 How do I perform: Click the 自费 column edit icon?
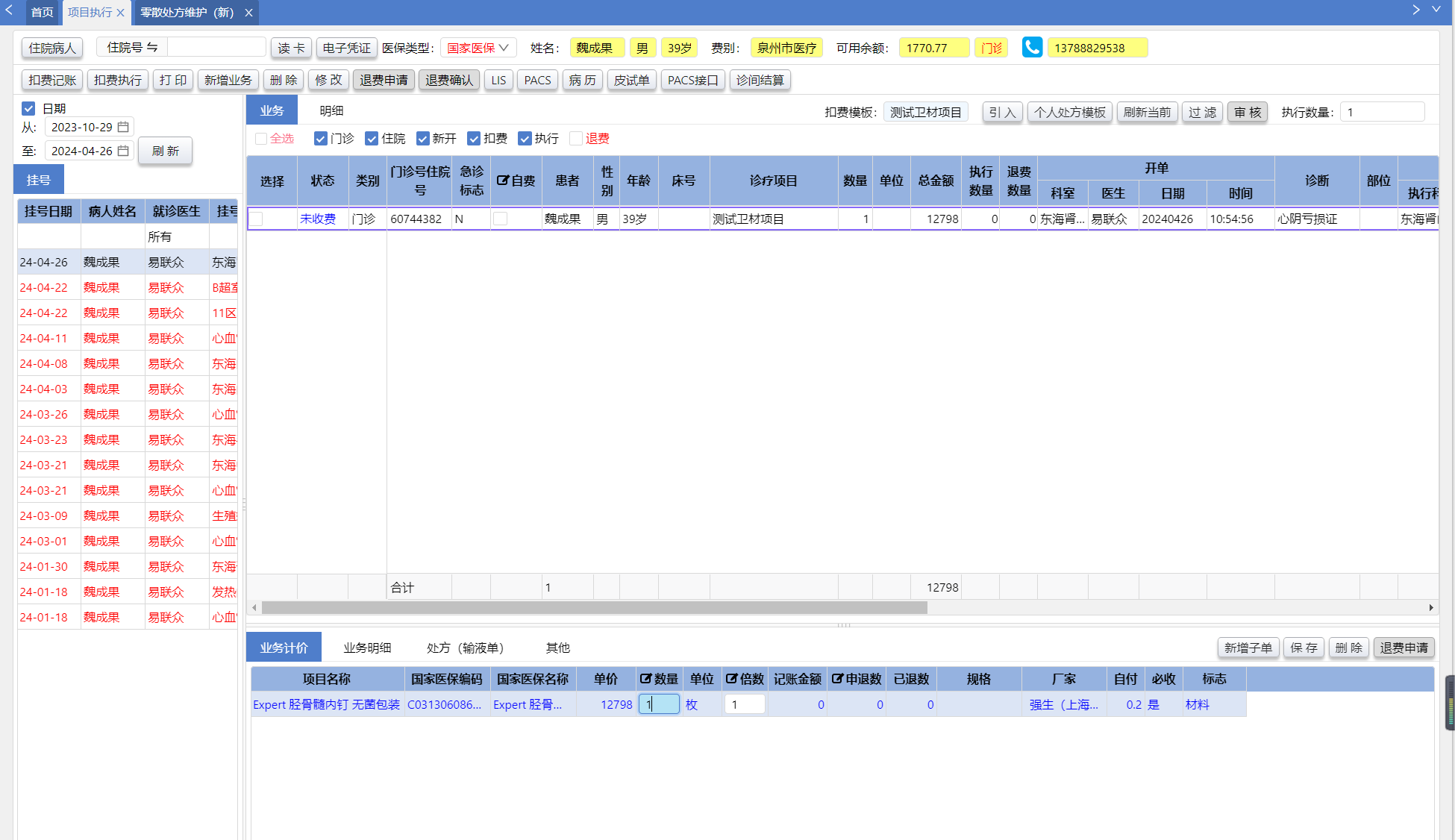click(503, 181)
